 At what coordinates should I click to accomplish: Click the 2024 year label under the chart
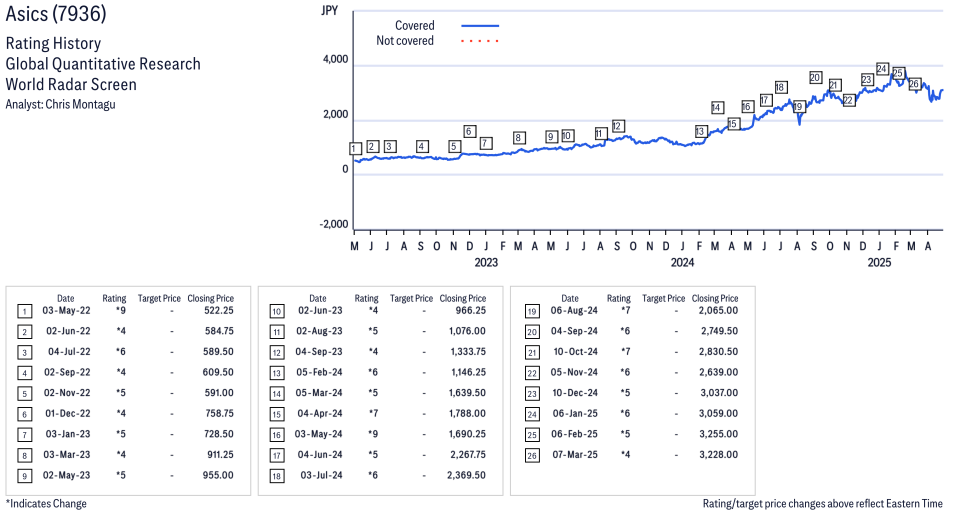click(x=682, y=262)
